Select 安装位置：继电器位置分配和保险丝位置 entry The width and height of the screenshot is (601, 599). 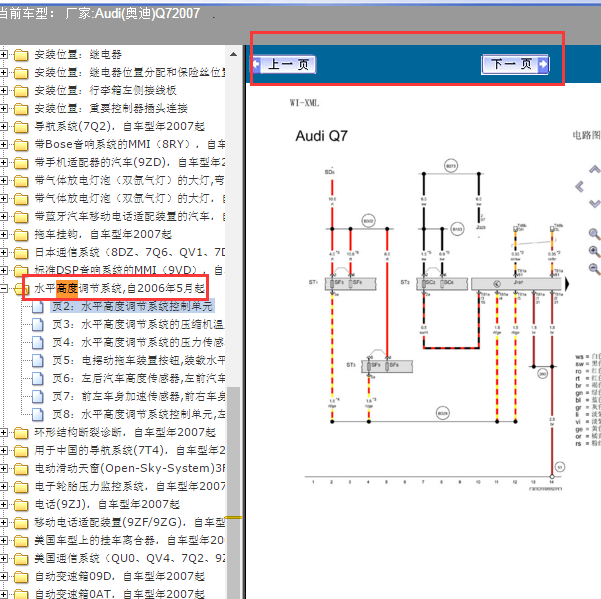[130, 72]
